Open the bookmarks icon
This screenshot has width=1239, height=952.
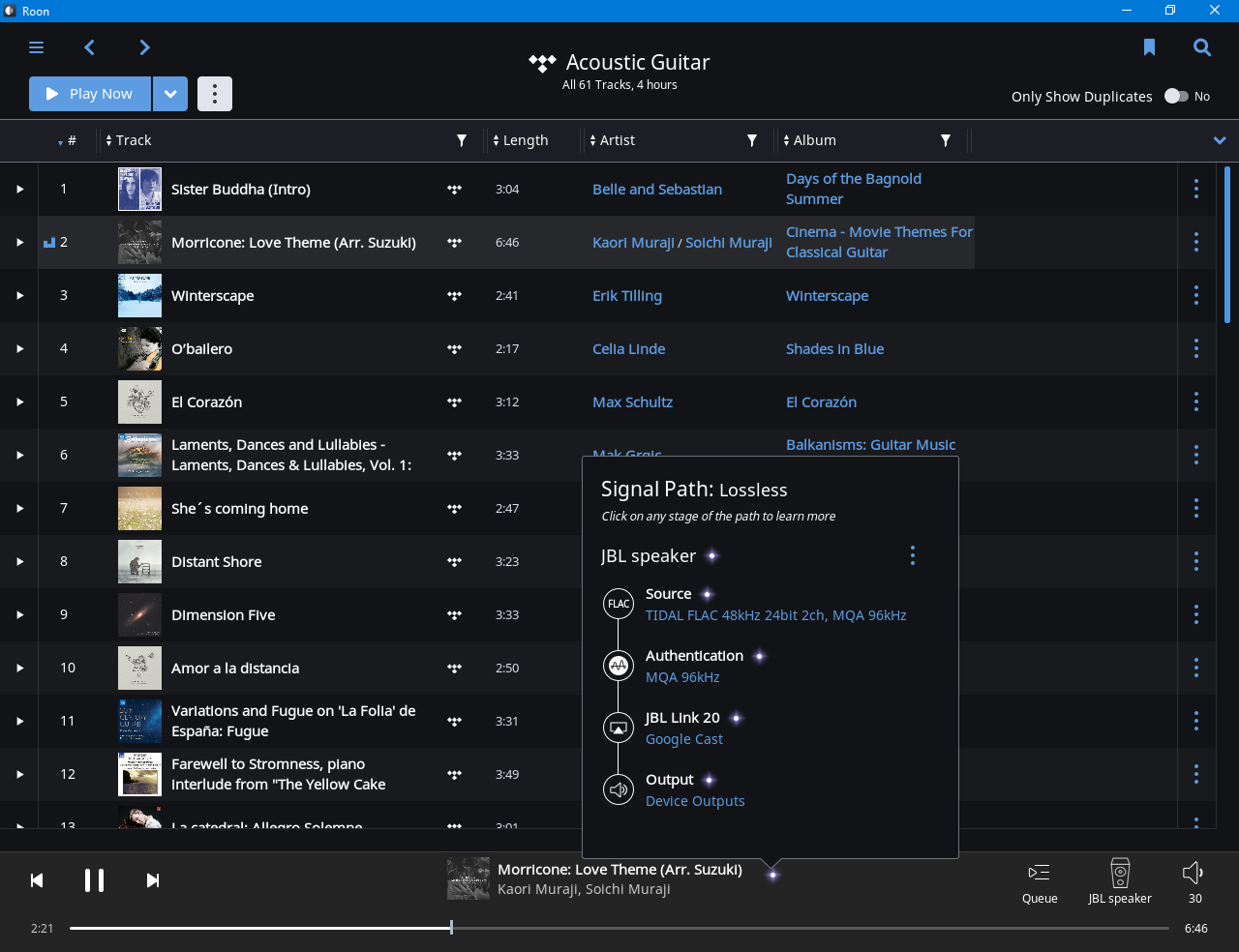[1149, 47]
